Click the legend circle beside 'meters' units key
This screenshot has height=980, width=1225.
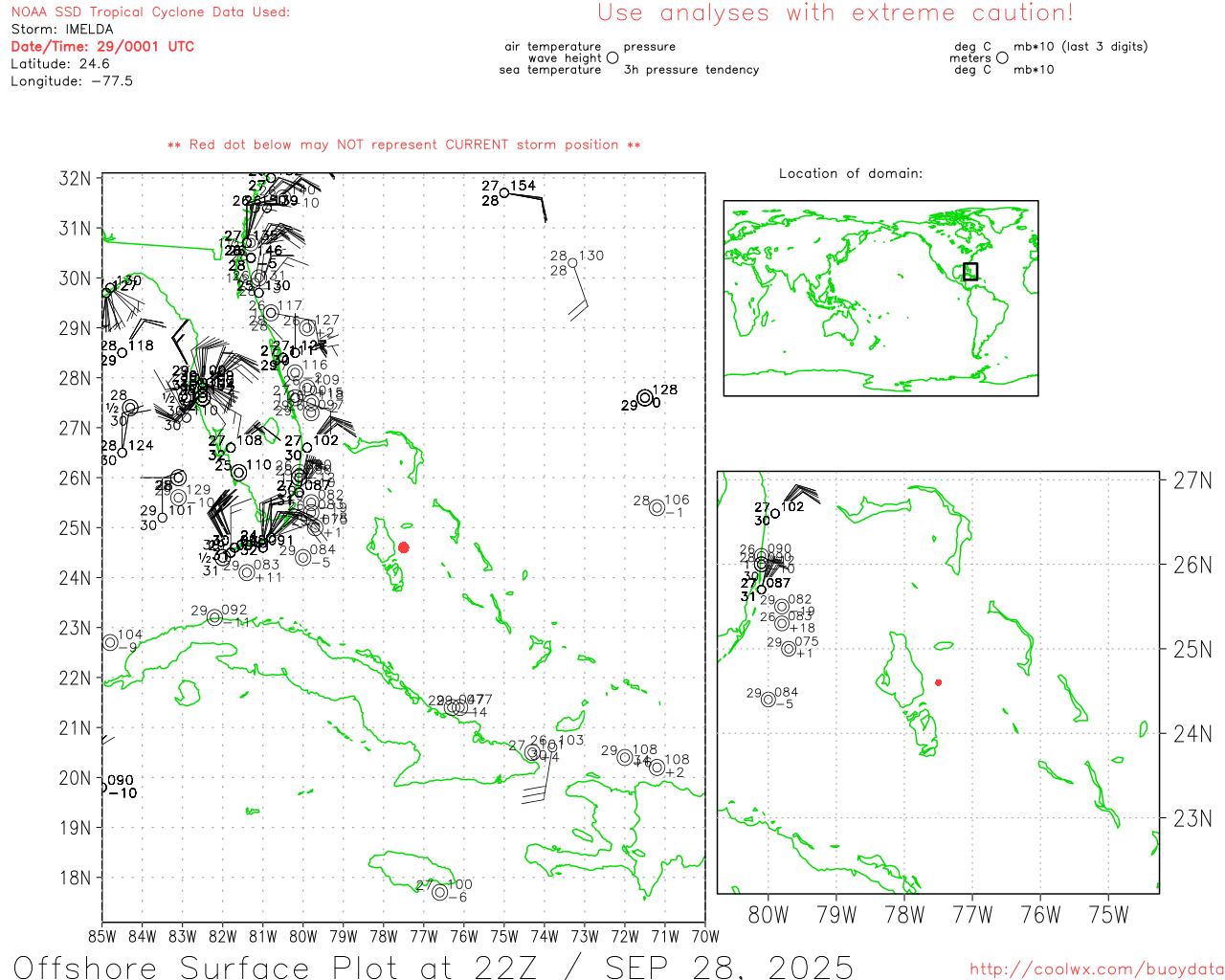click(x=1002, y=57)
